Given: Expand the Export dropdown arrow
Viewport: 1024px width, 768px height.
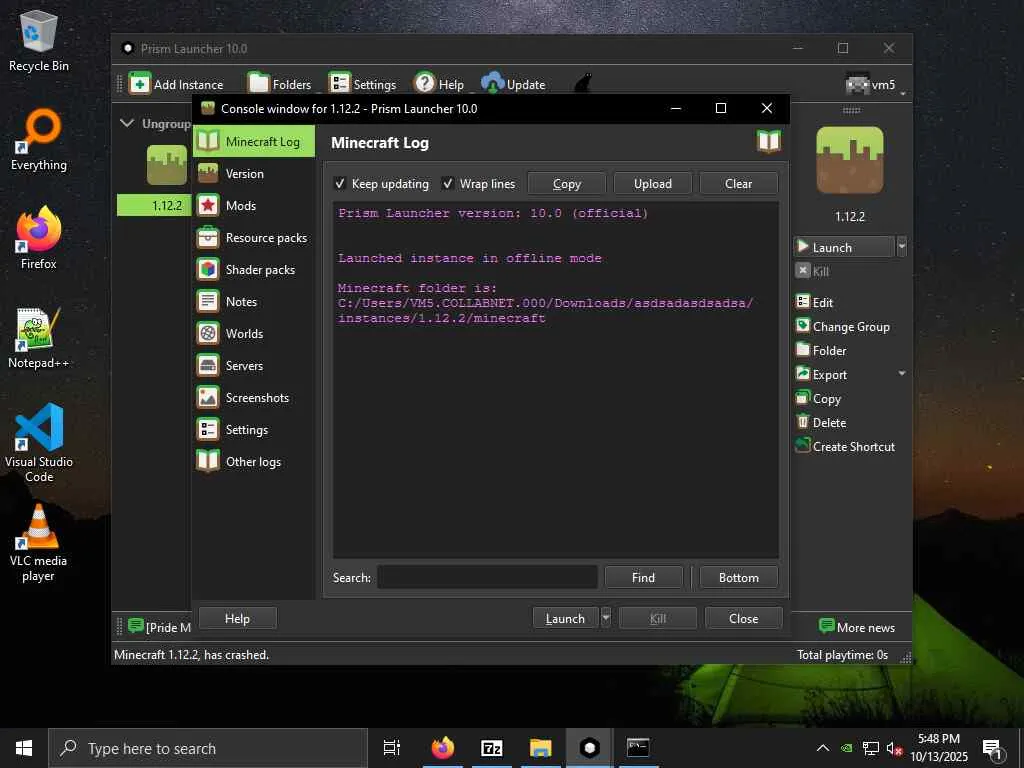Looking at the screenshot, I should [902, 374].
